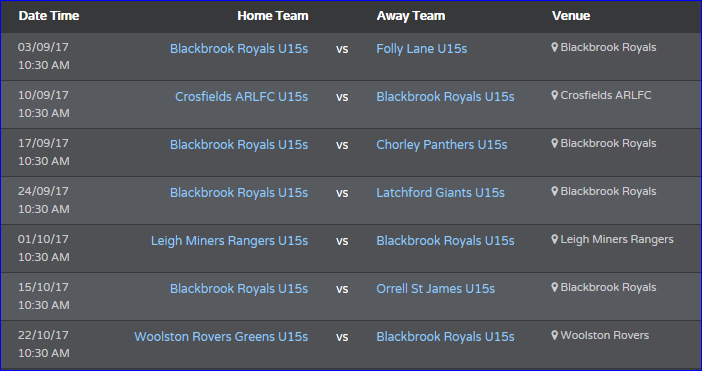
Task: Click the venue pin icon for the 15/10/17 fixture
Action: pyautogui.click(x=554, y=287)
